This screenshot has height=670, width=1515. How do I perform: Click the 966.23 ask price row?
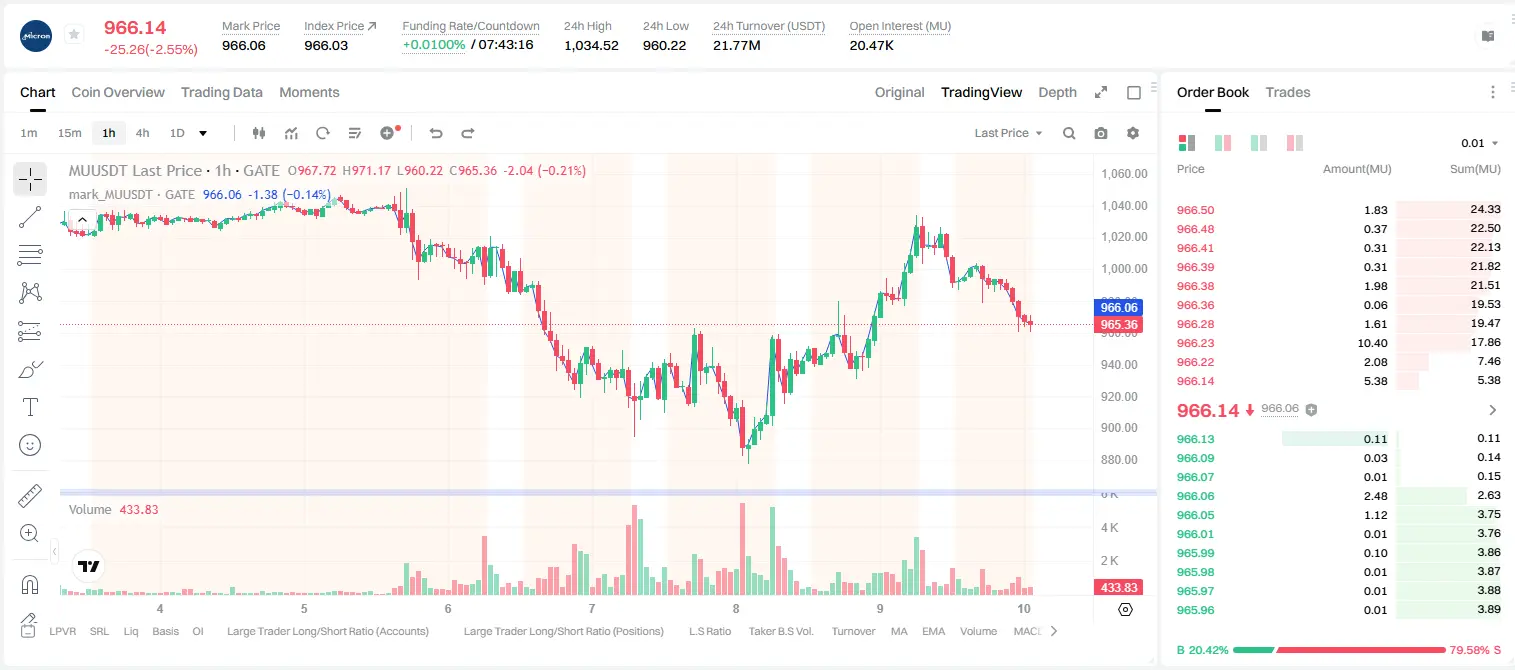(1339, 343)
